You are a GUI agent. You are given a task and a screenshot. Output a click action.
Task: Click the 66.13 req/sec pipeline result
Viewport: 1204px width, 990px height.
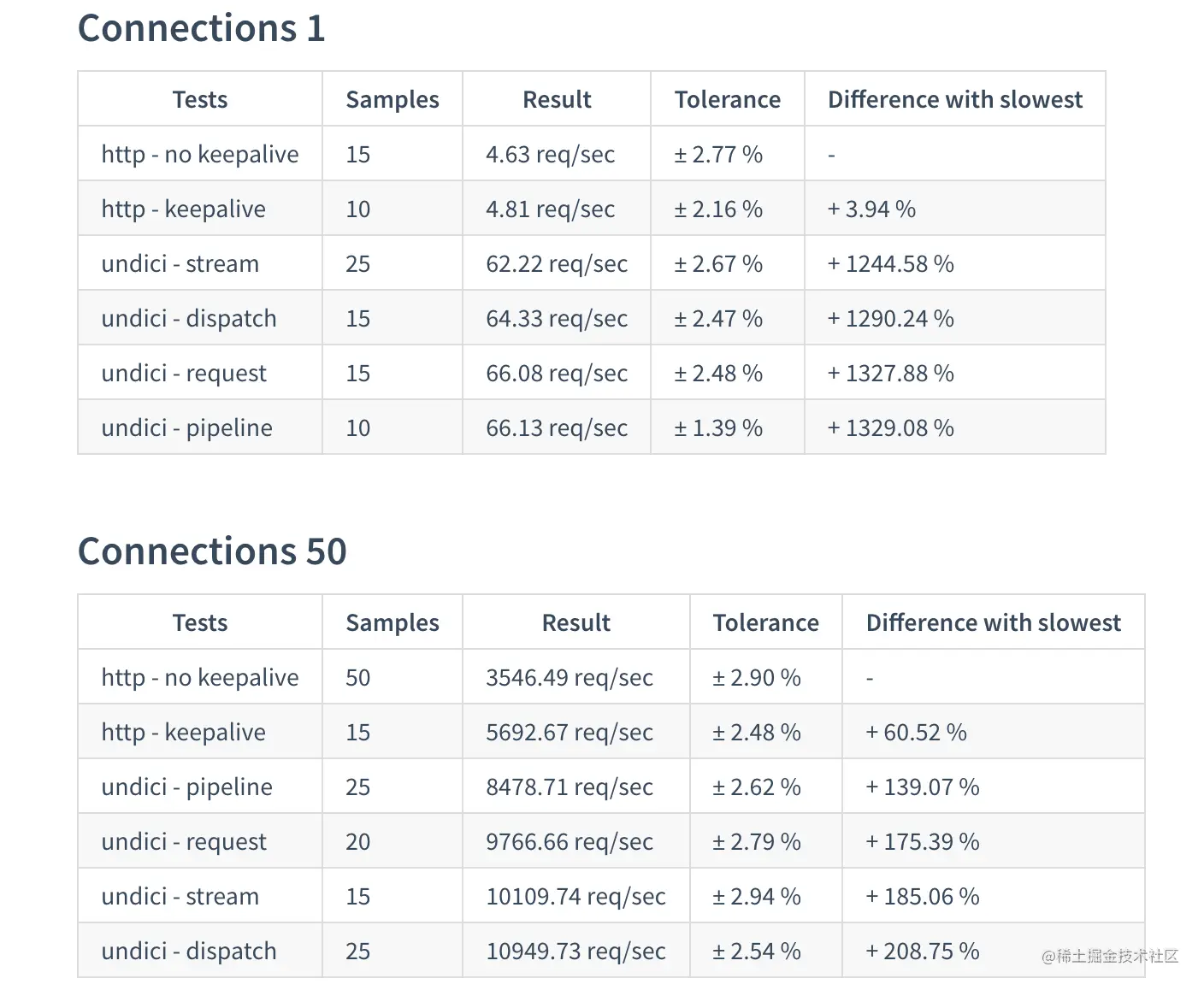(557, 427)
